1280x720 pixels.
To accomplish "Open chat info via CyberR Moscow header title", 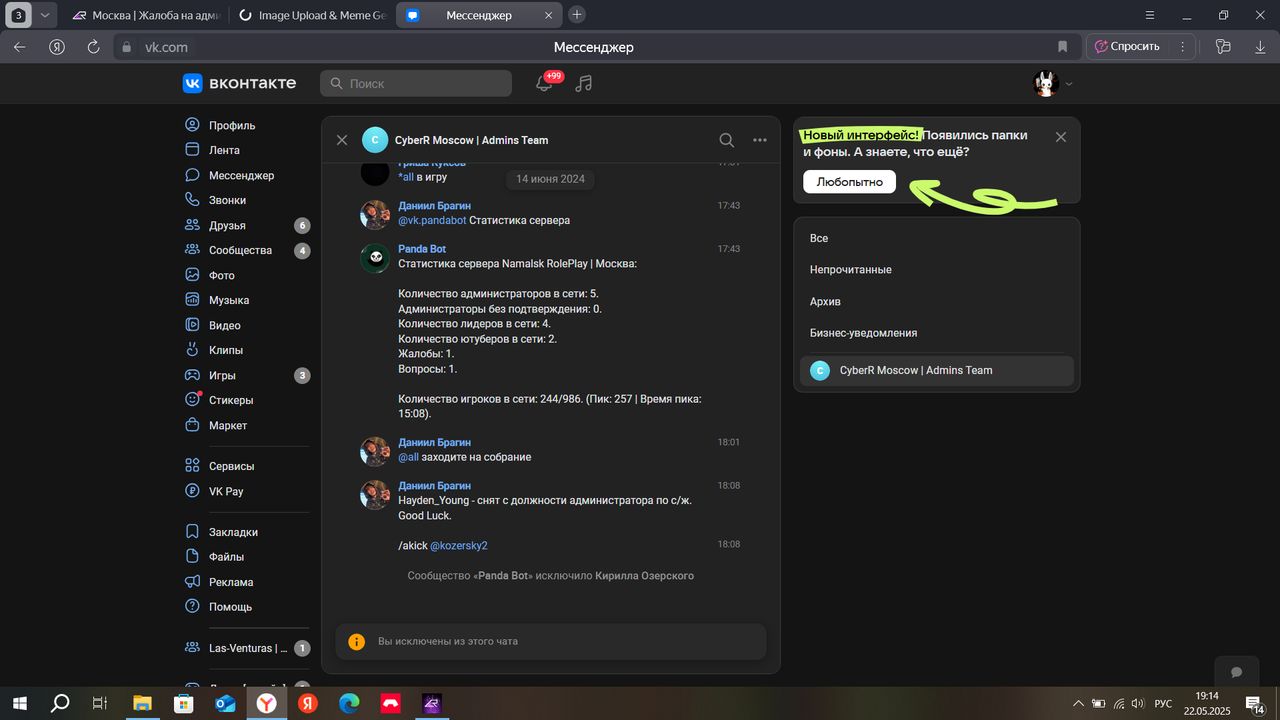I will (471, 140).
